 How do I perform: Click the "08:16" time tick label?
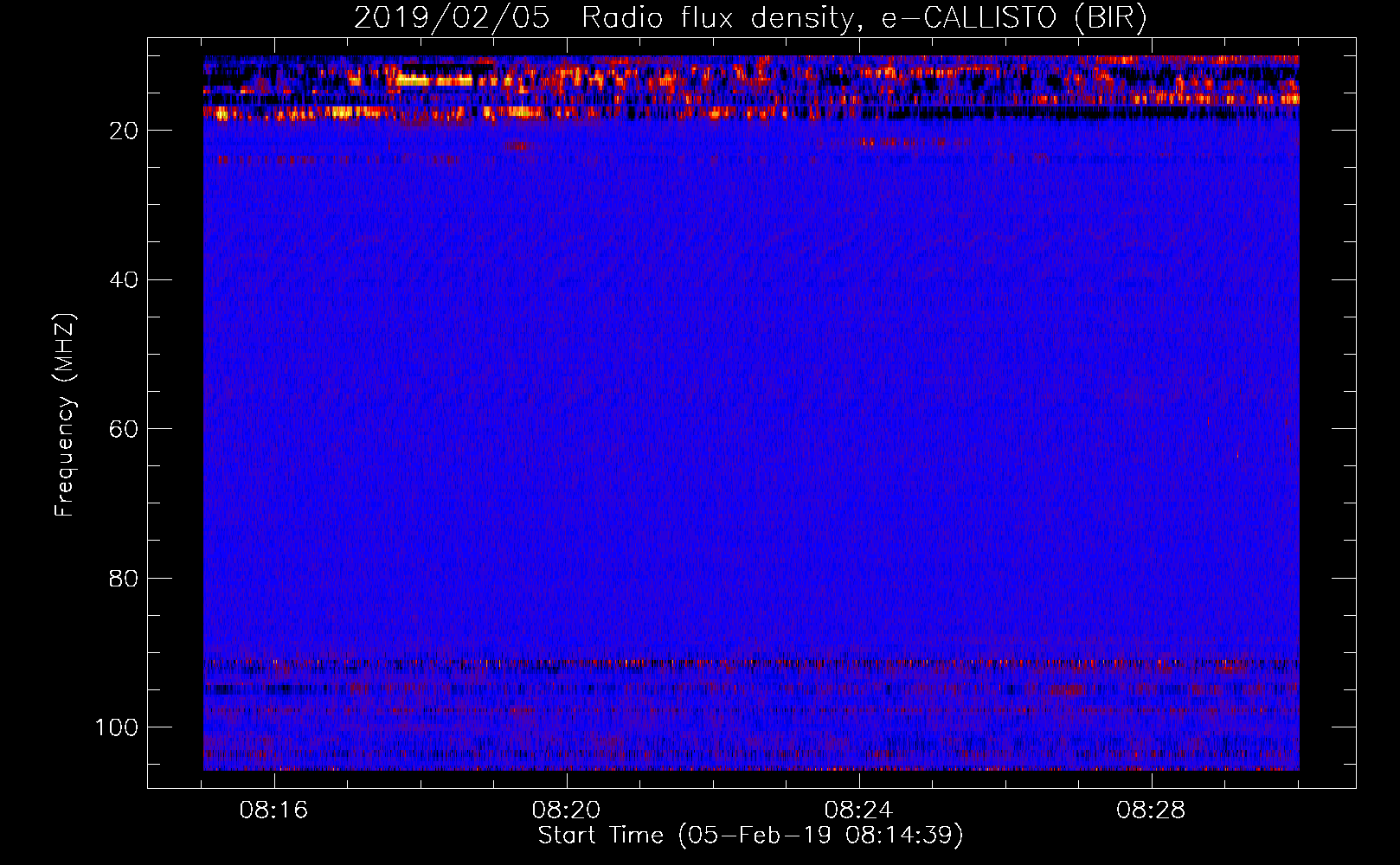[x=274, y=811]
